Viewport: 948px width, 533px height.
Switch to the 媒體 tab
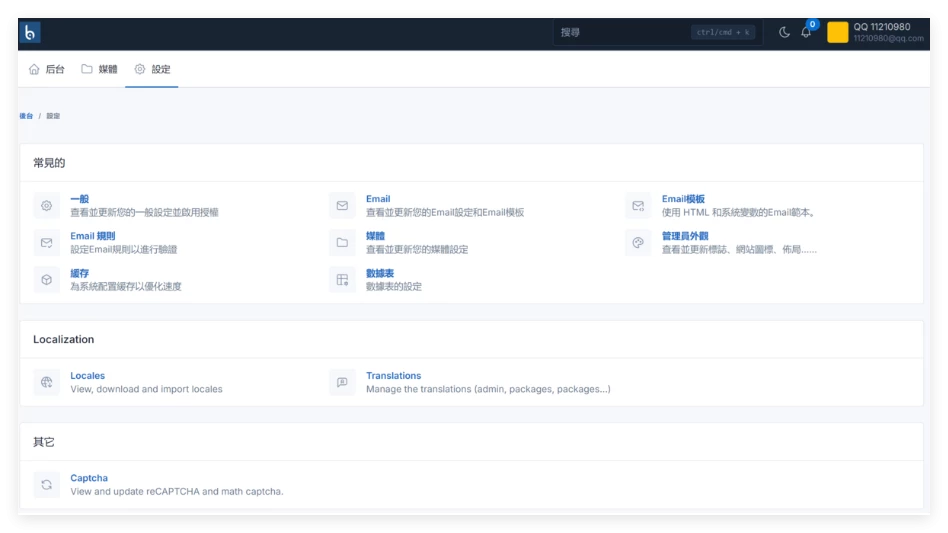(x=99, y=69)
